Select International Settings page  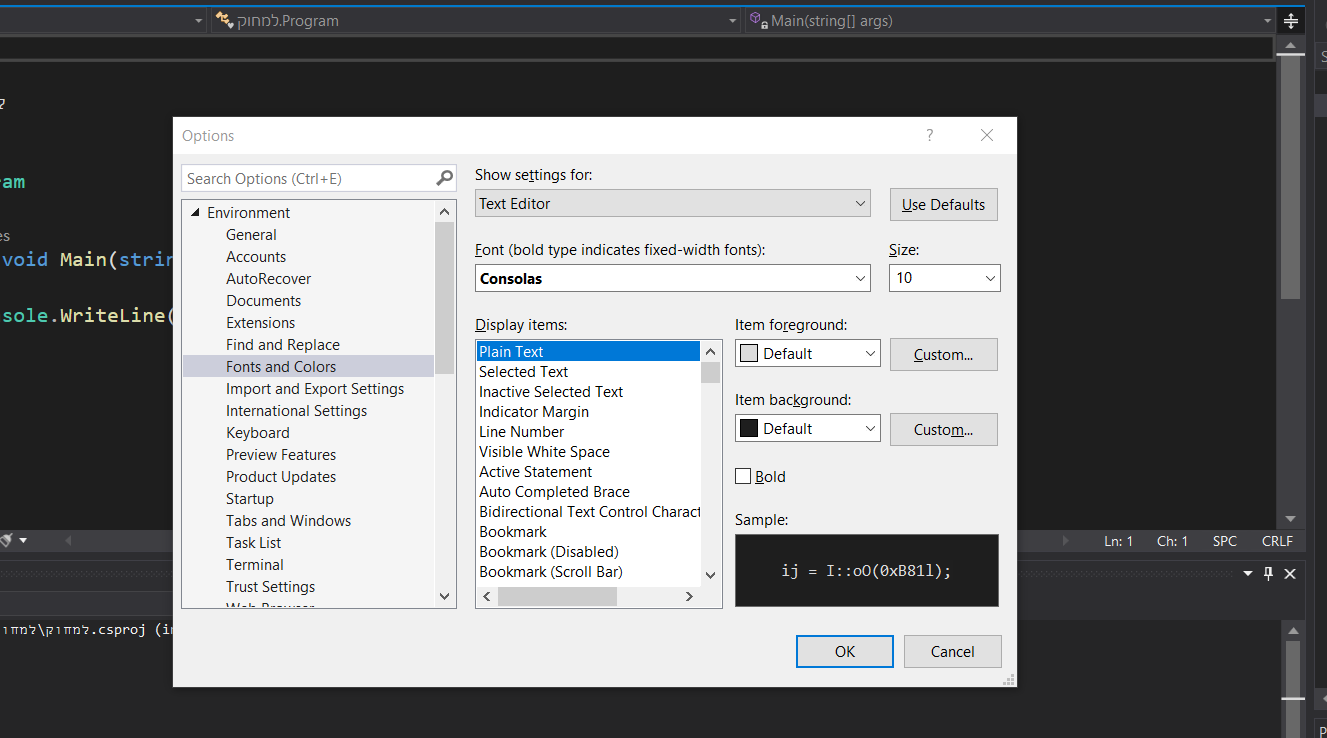[296, 410]
